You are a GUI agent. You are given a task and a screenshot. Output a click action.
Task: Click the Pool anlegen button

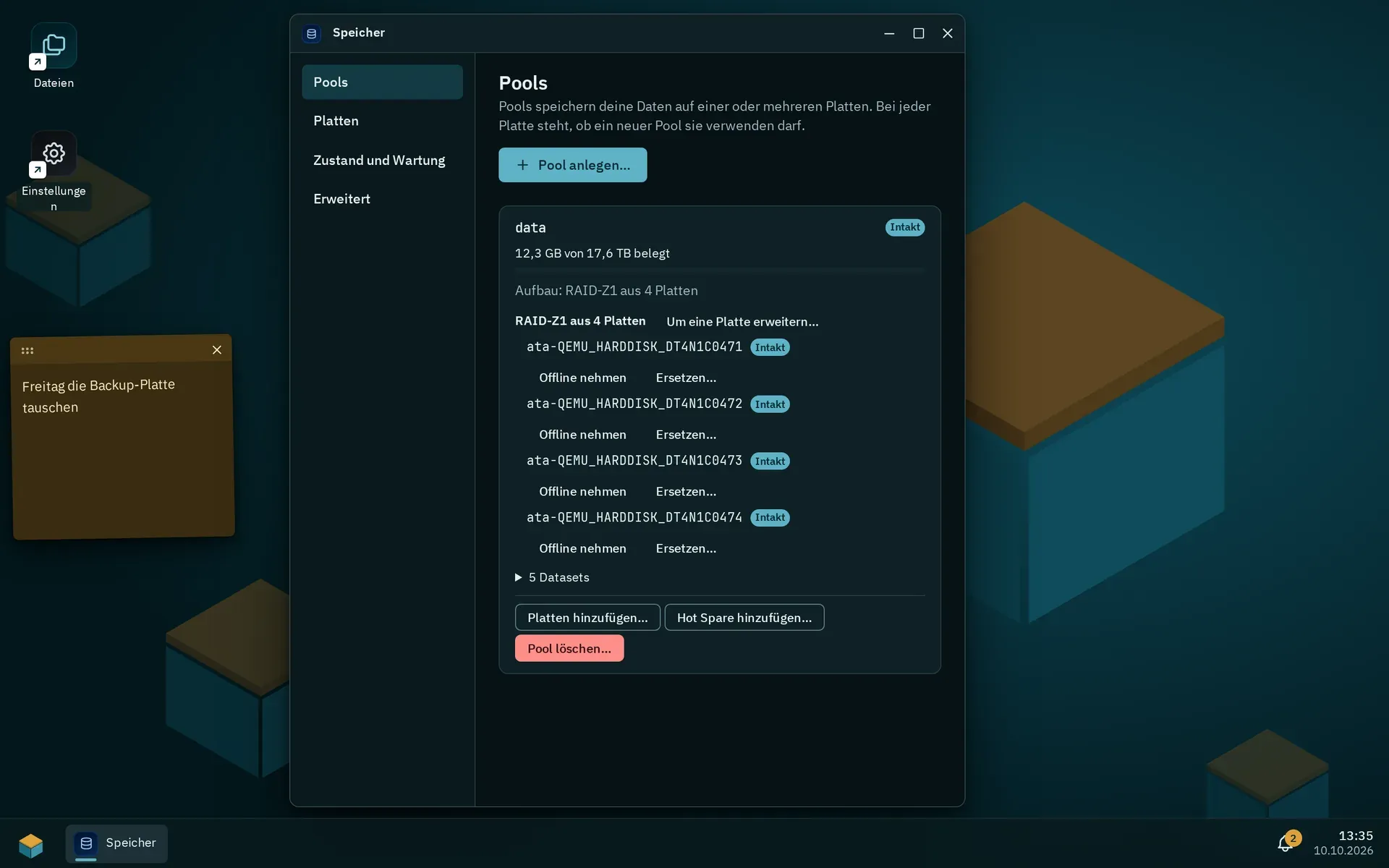(x=572, y=165)
